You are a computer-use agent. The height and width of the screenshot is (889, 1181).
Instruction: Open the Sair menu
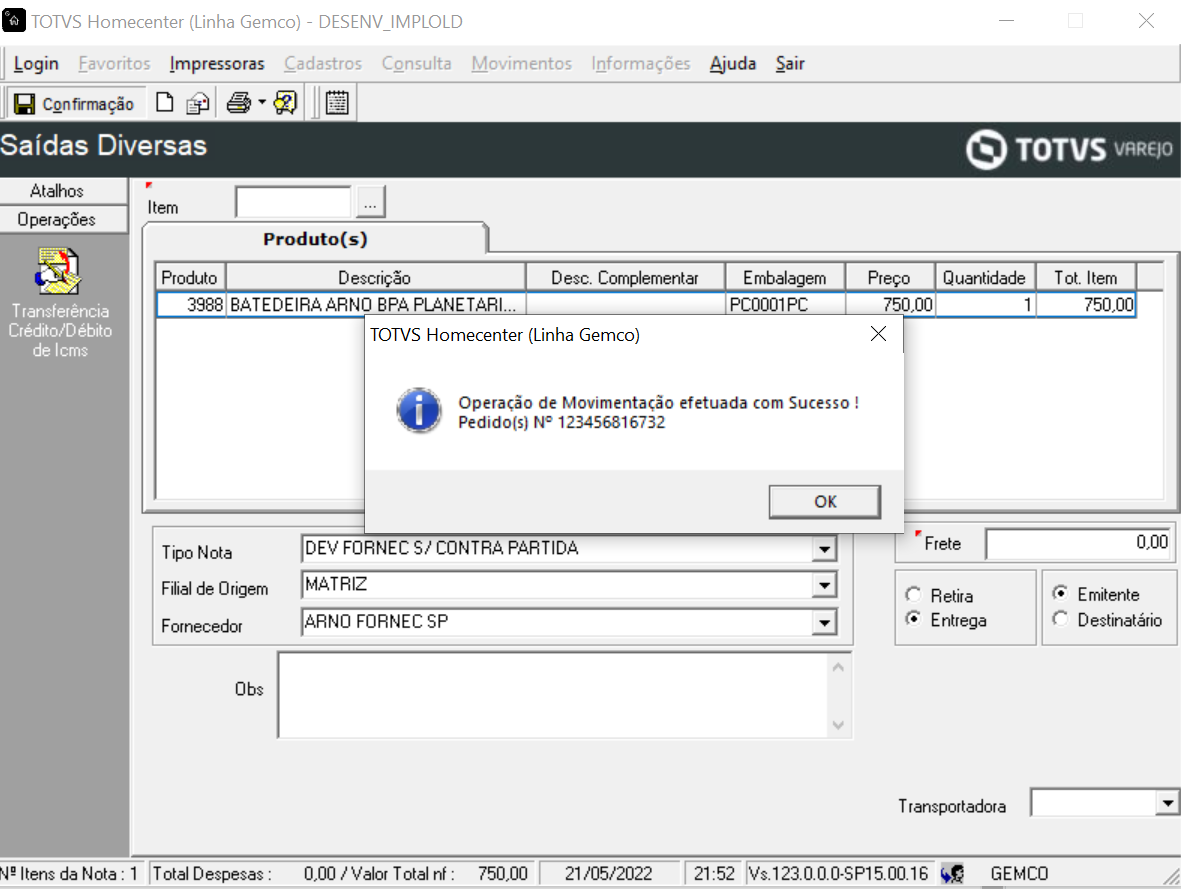790,64
